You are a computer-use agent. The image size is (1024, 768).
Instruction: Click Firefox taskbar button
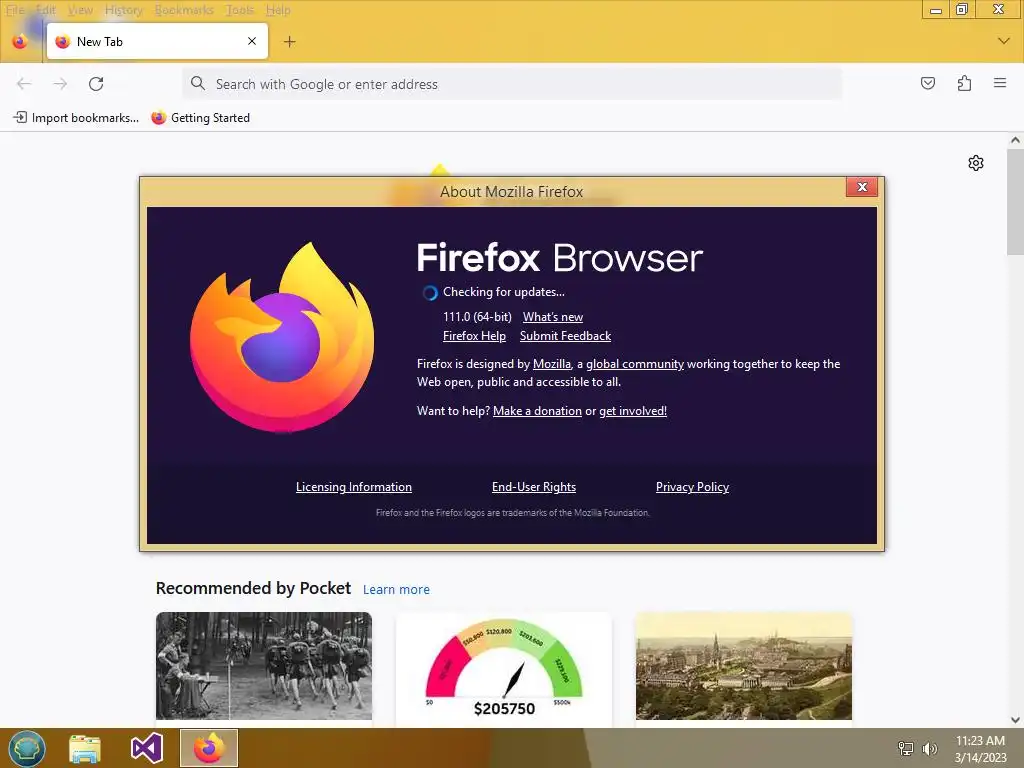209,748
